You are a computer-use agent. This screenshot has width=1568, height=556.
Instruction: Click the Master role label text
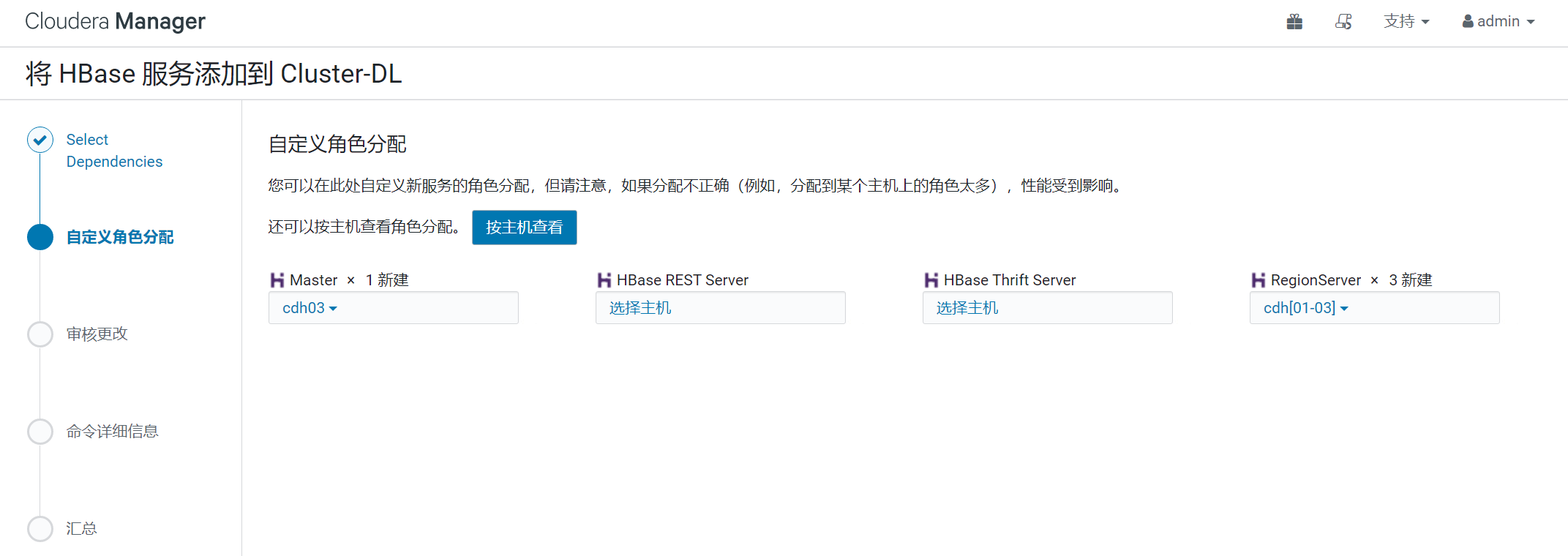click(x=313, y=280)
